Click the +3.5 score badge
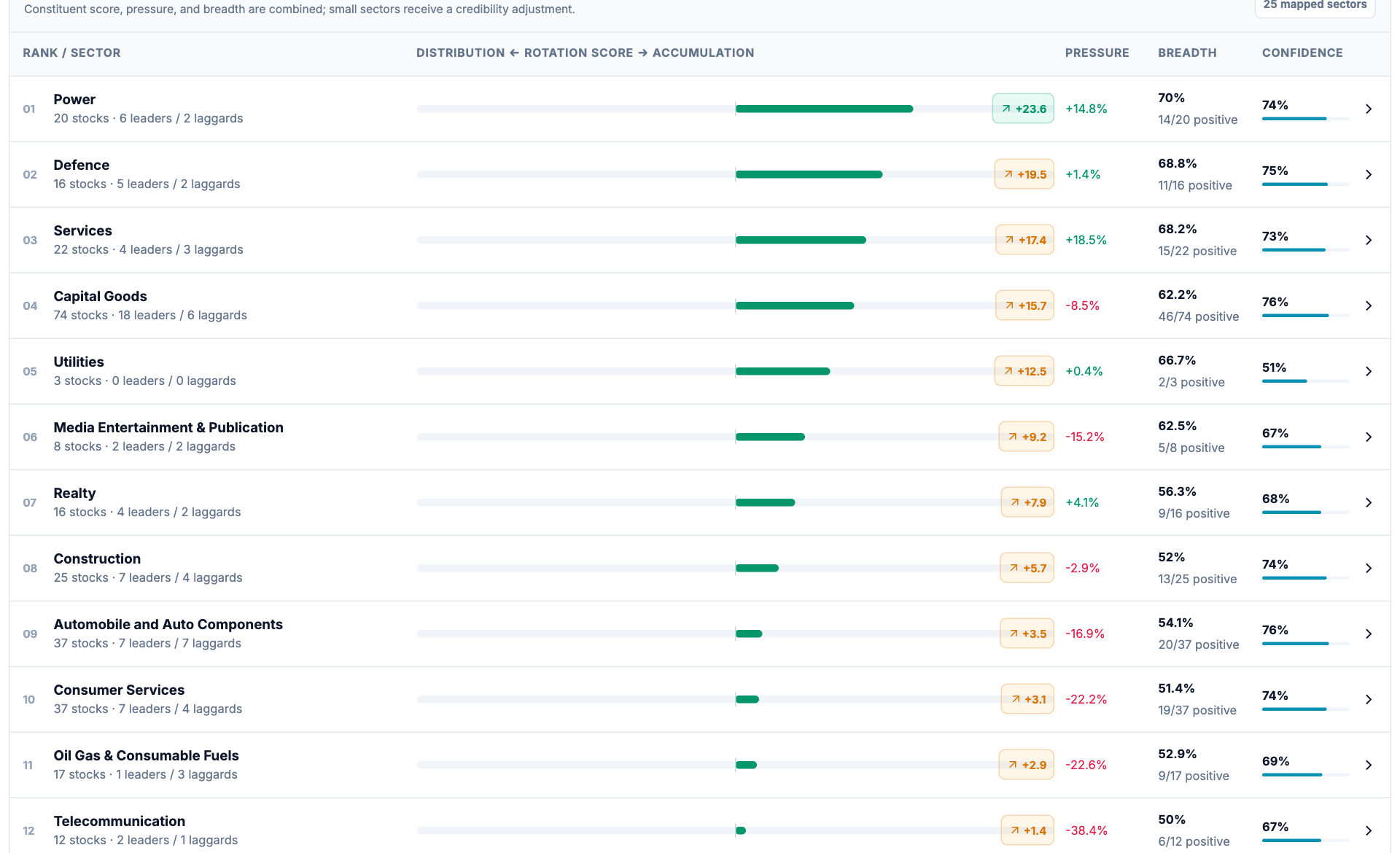 pyautogui.click(x=1027, y=634)
